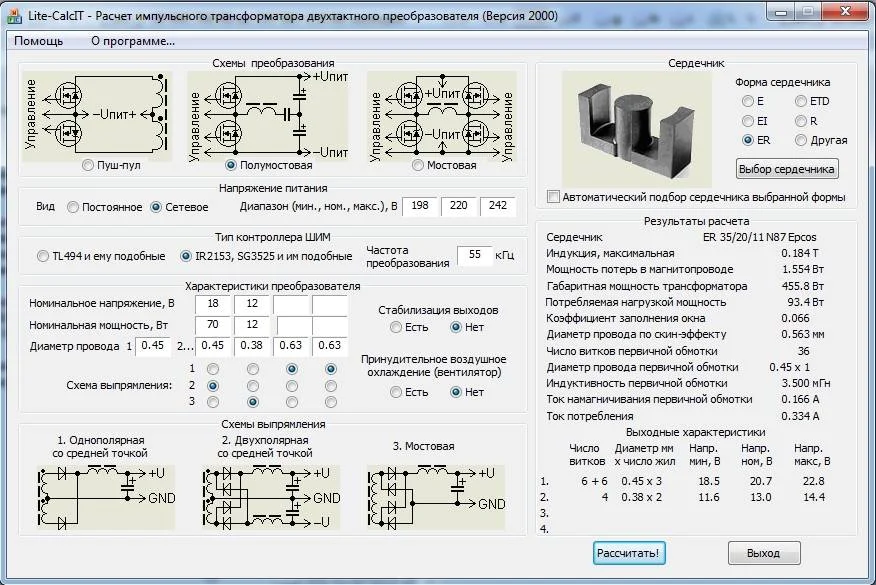Open the Помощь menu
Viewport: 876px width, 585px height.
(39, 41)
